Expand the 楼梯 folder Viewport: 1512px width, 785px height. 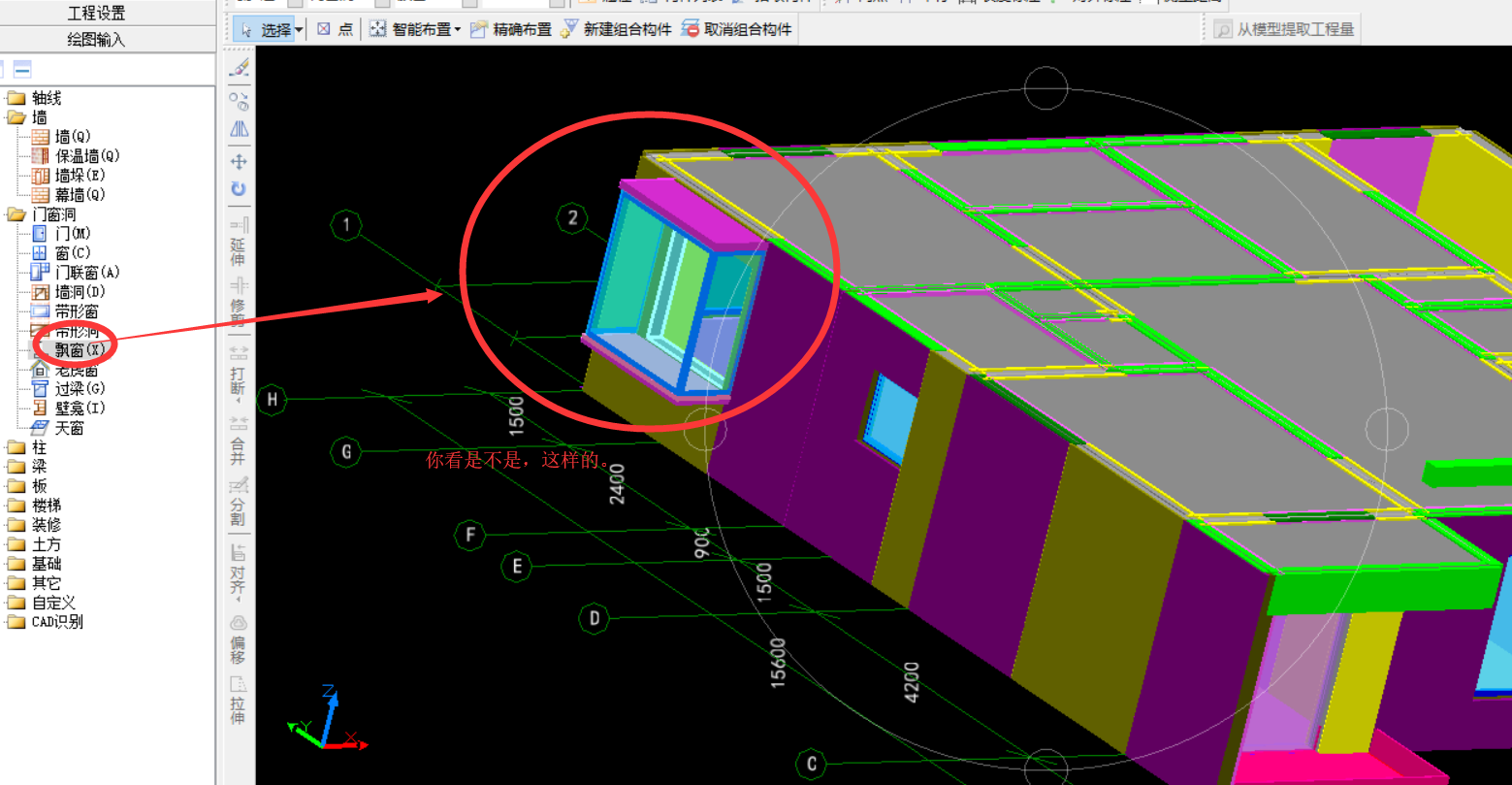(x=16, y=506)
